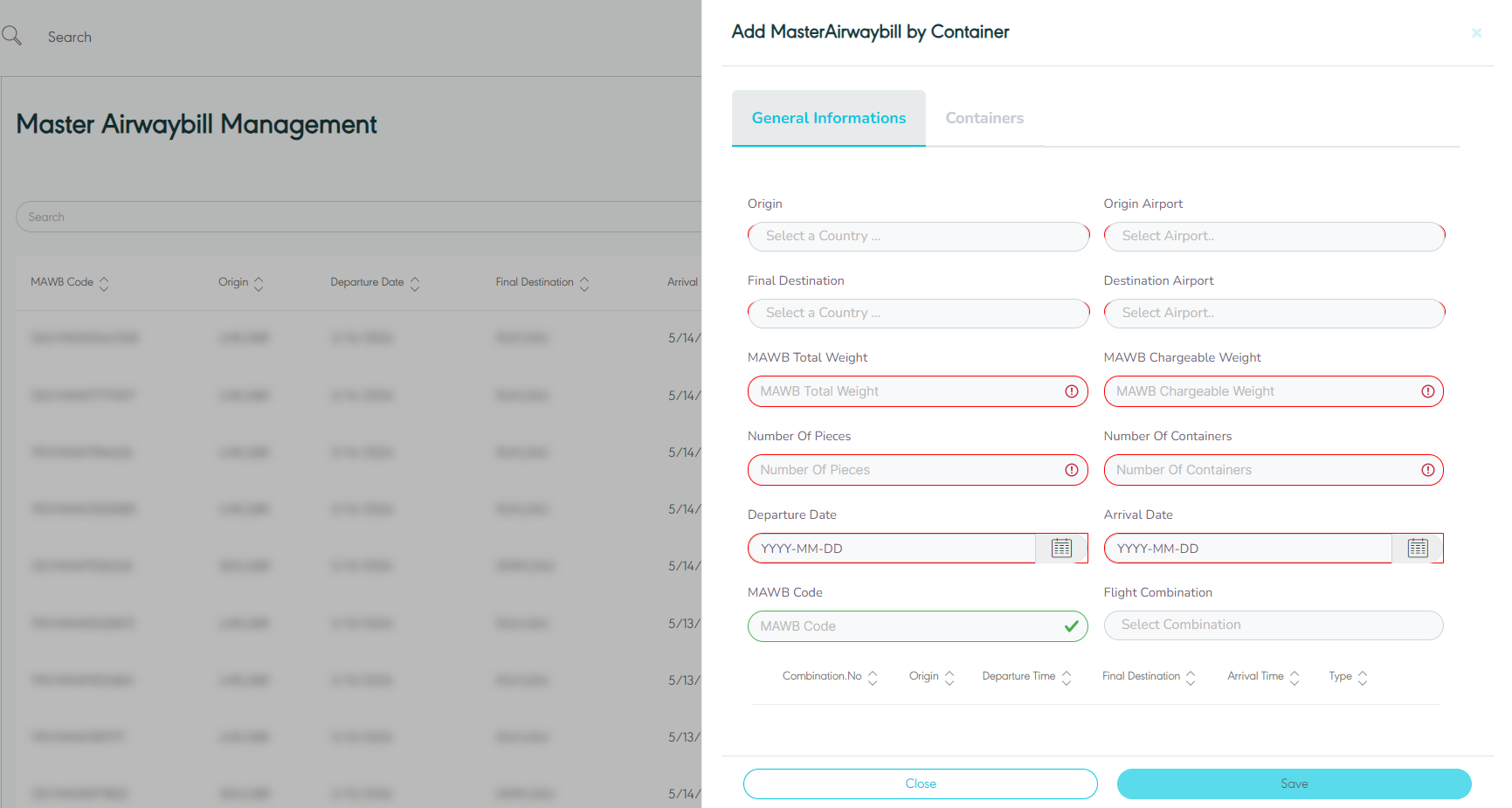This screenshot has height=808, width=1512.
Task: Sort background table by MAWB Code
Action: (104, 284)
